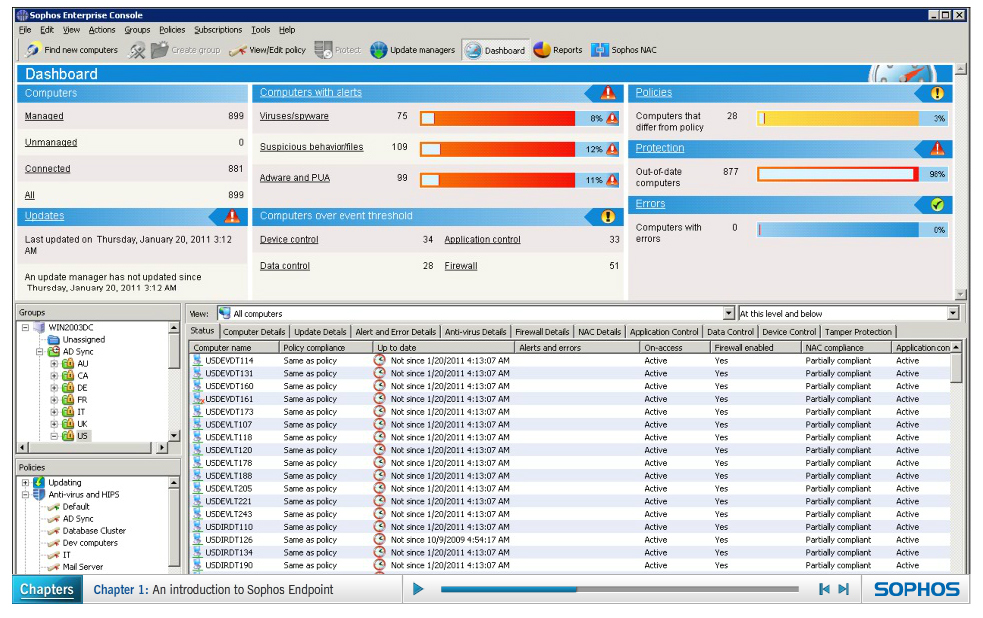Click computer icon for USDEVDT161
The height and width of the screenshot is (618, 983).
click(198, 399)
